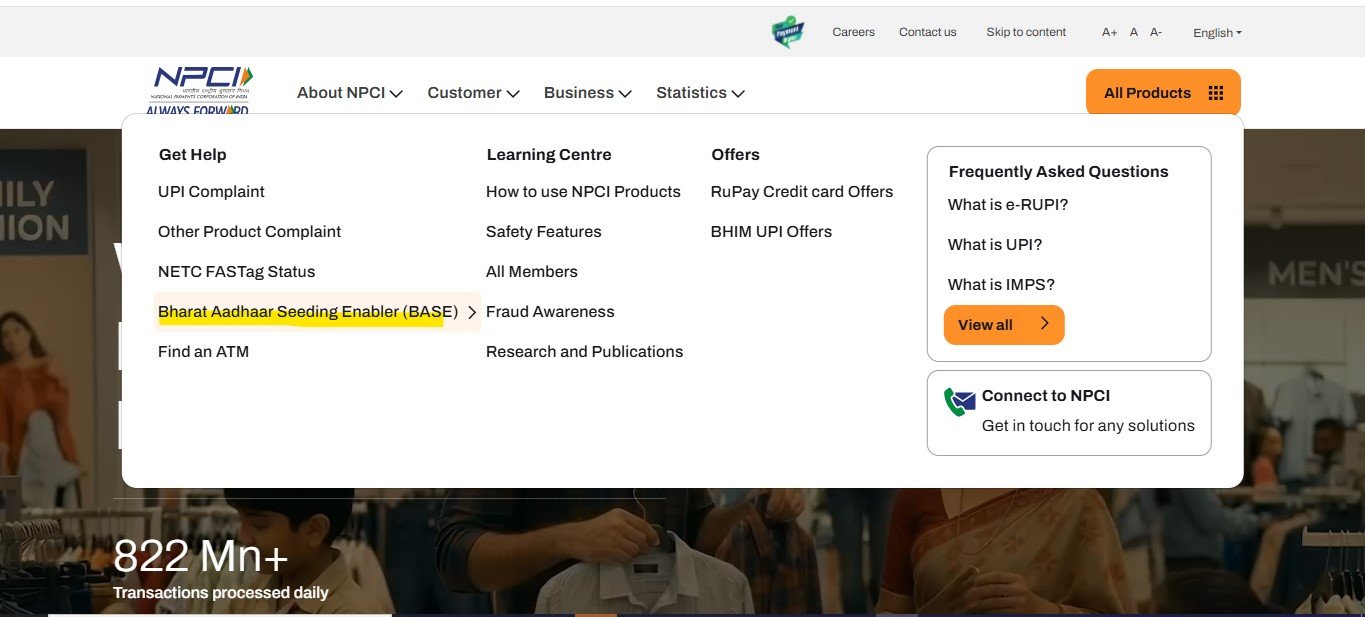The image size is (1365, 617).
Task: Reset font size with A
Action: pos(1134,32)
